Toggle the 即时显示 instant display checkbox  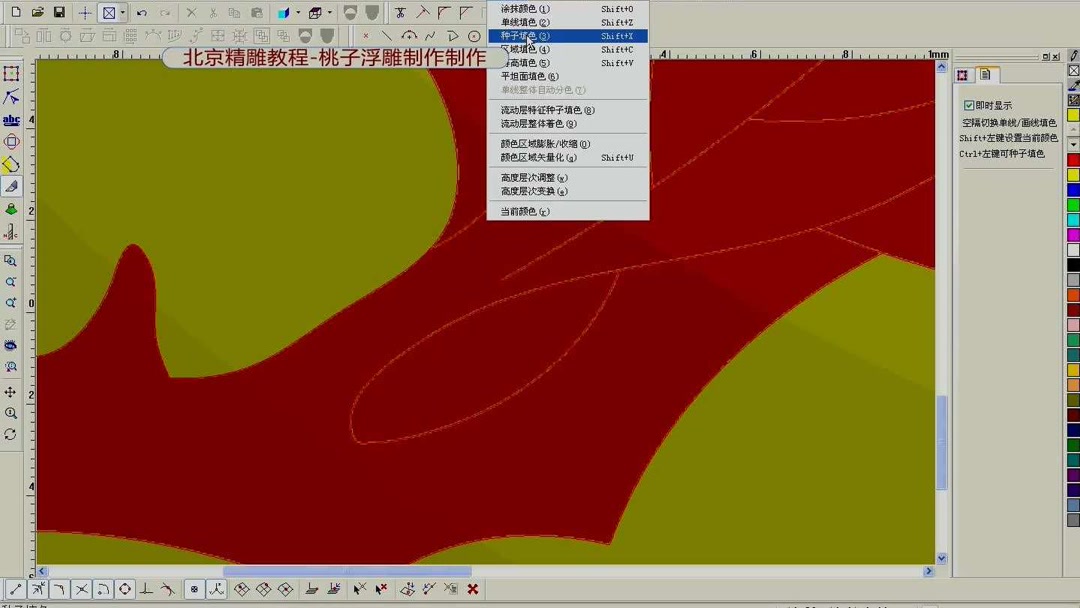point(969,104)
